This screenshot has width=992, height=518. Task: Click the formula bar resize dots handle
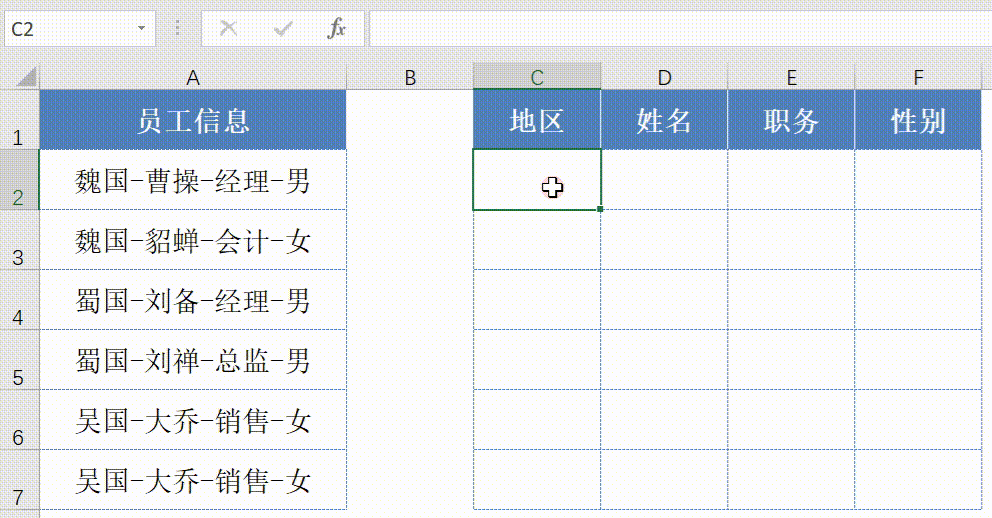coord(179,29)
